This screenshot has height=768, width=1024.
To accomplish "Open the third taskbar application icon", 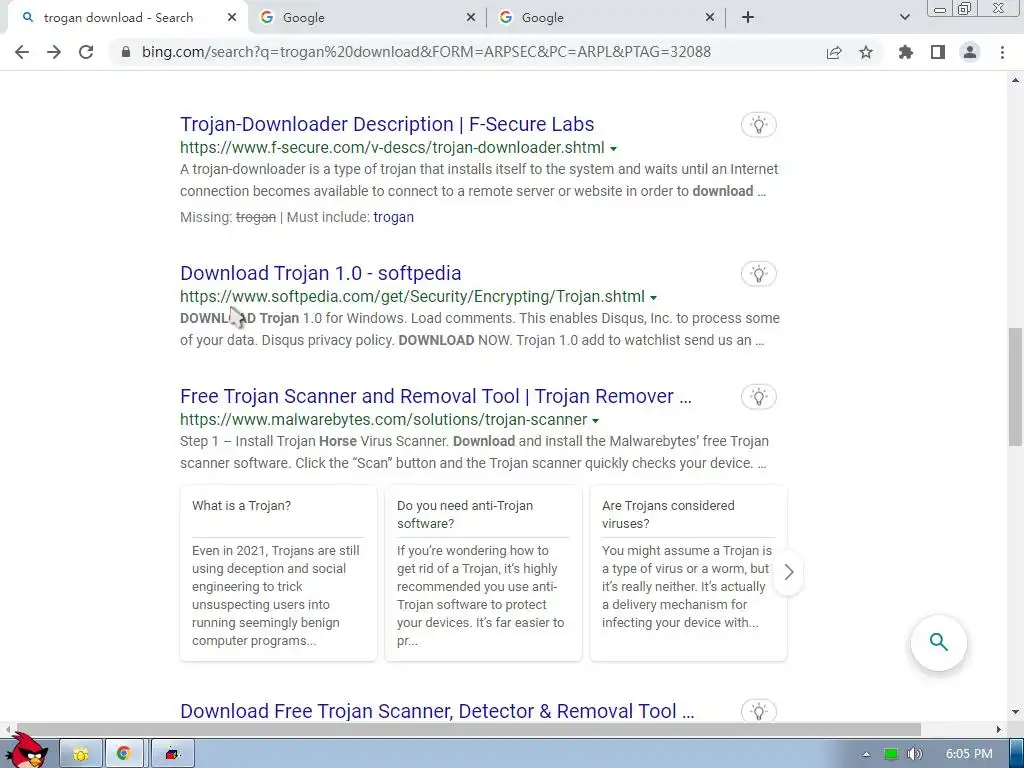I will (x=172, y=754).
